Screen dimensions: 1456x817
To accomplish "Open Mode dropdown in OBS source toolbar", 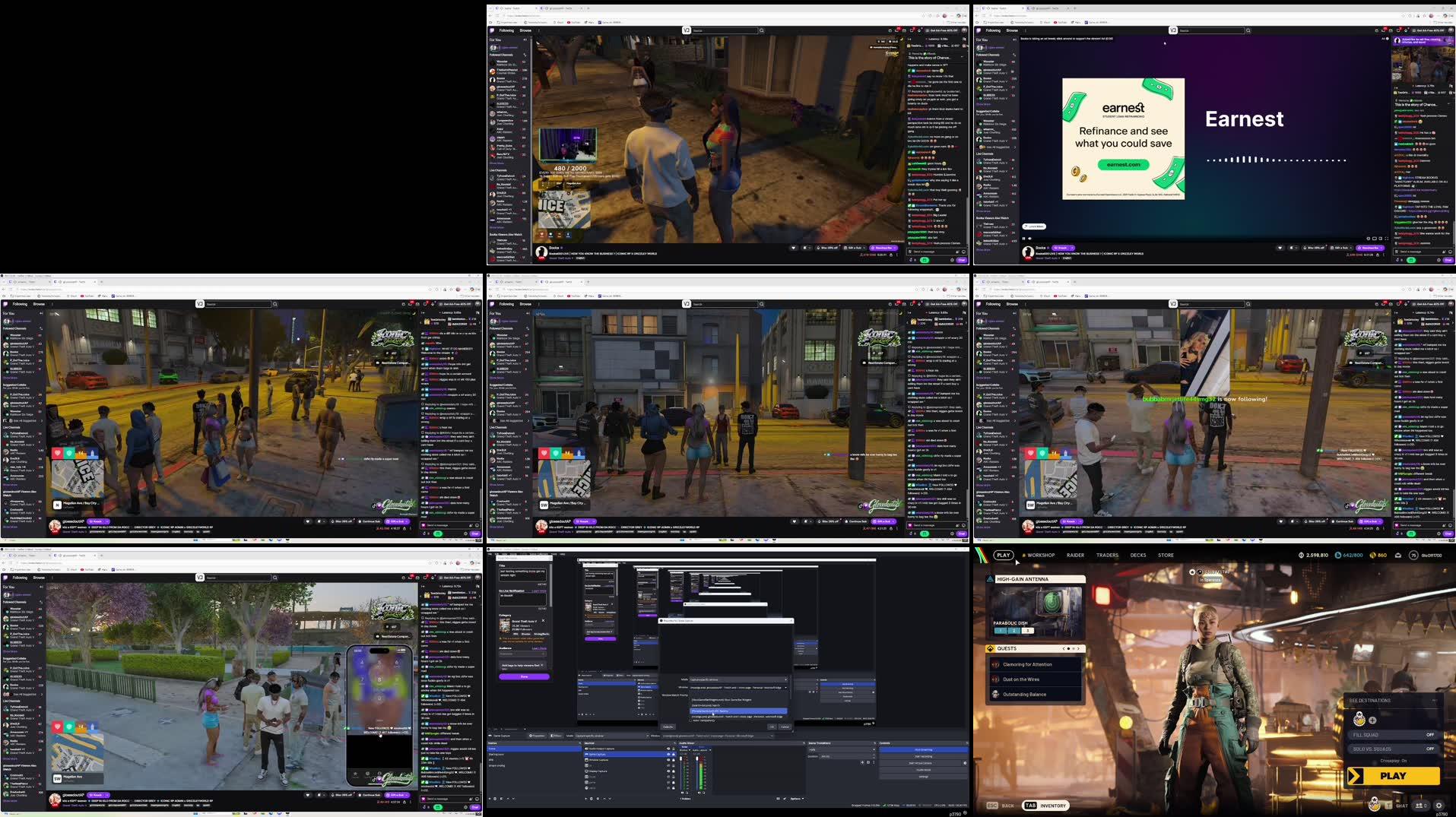I will point(612,736).
